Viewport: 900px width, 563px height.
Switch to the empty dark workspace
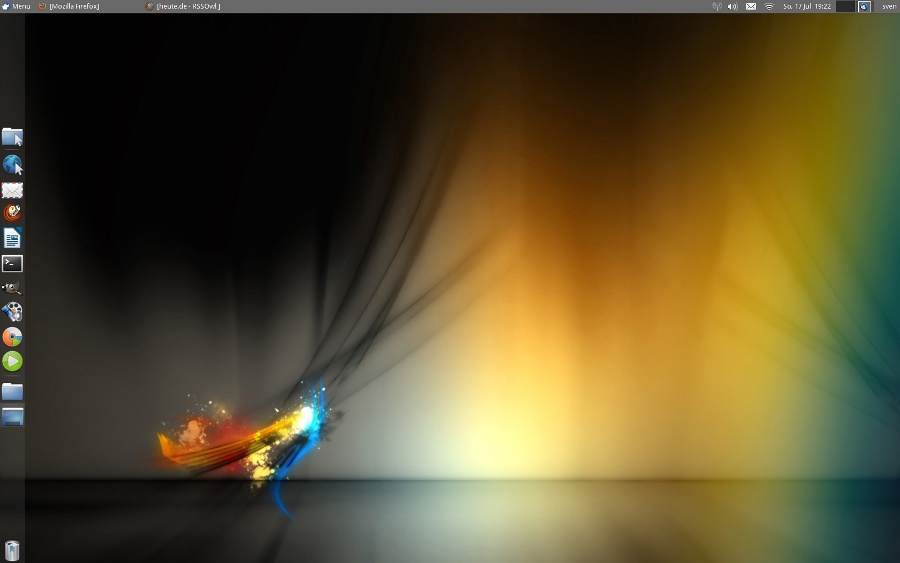pos(845,6)
